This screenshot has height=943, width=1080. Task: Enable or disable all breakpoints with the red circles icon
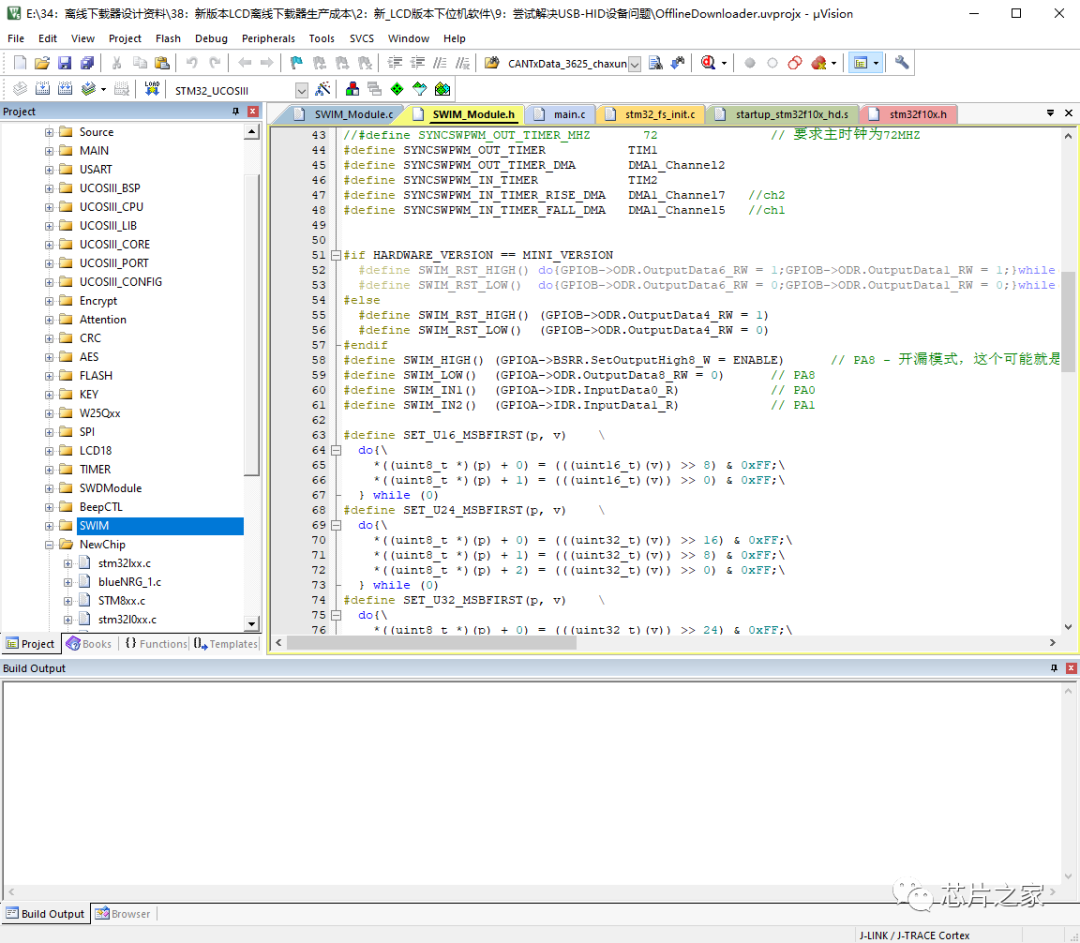(795, 63)
